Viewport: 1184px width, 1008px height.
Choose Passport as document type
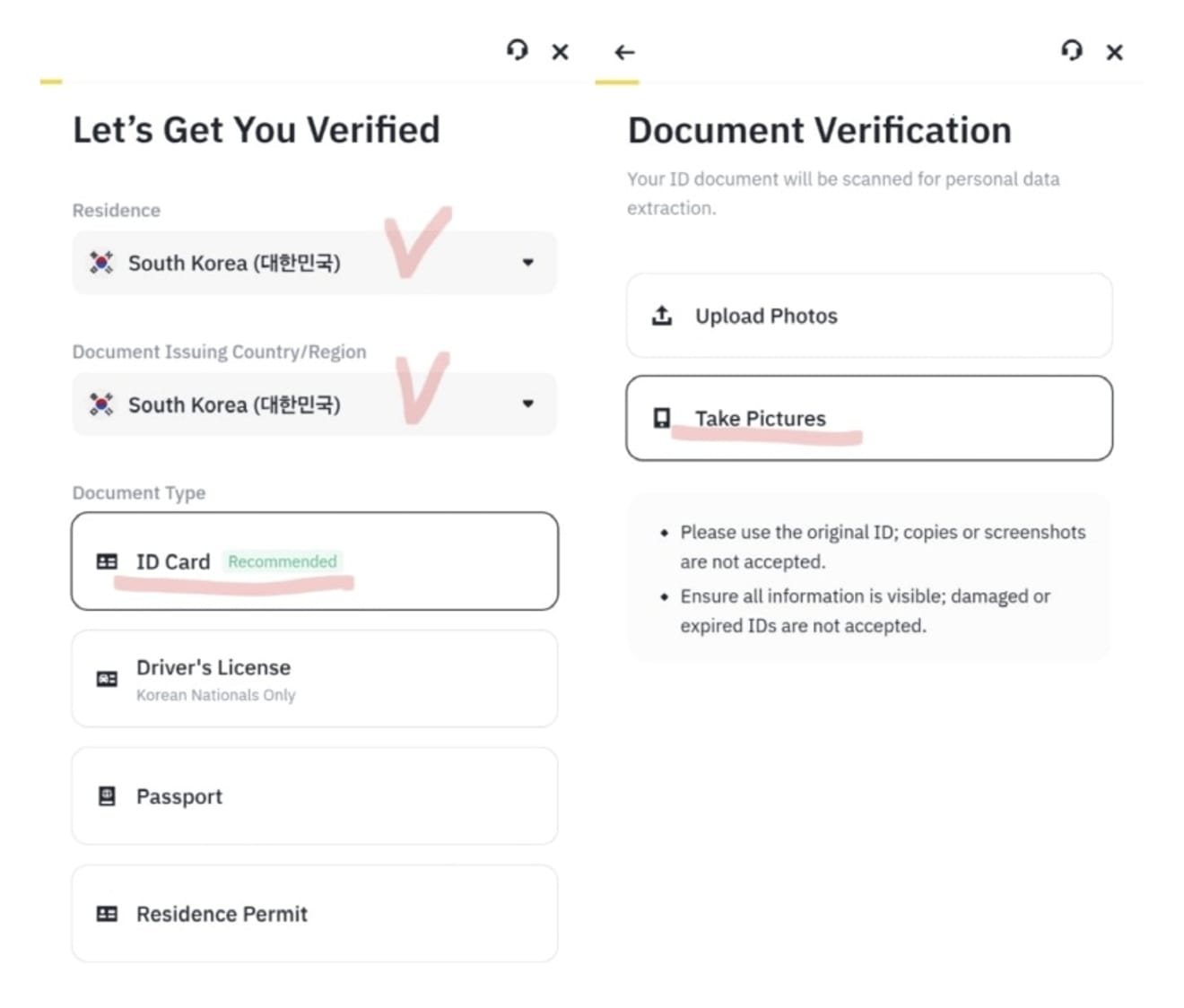click(x=315, y=796)
